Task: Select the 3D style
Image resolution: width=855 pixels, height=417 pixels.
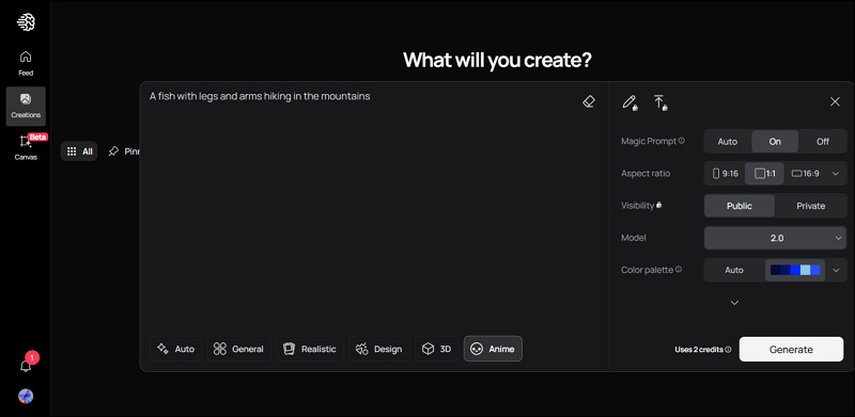Action: coord(437,349)
